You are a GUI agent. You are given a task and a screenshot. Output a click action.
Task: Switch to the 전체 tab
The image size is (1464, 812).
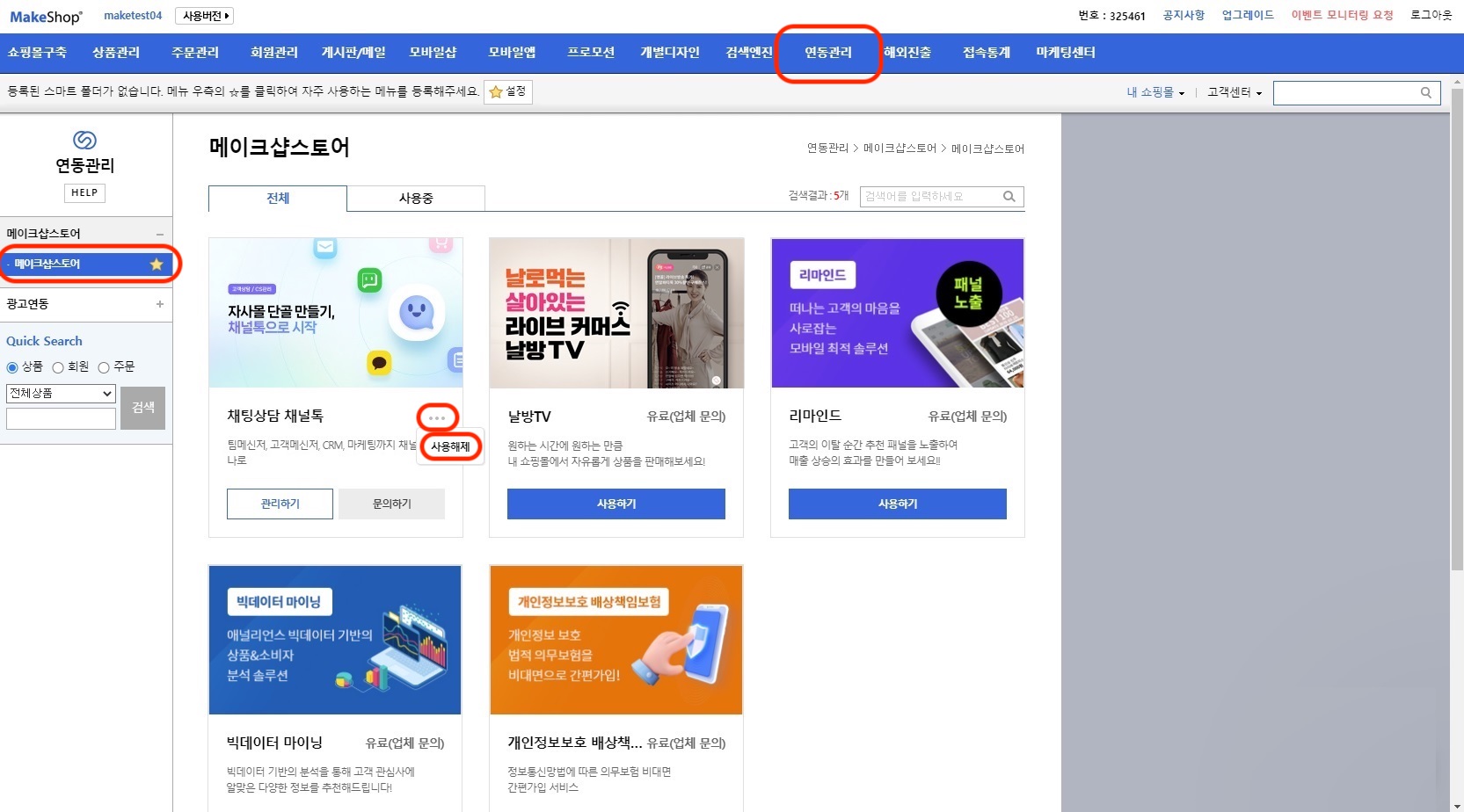pos(278,199)
